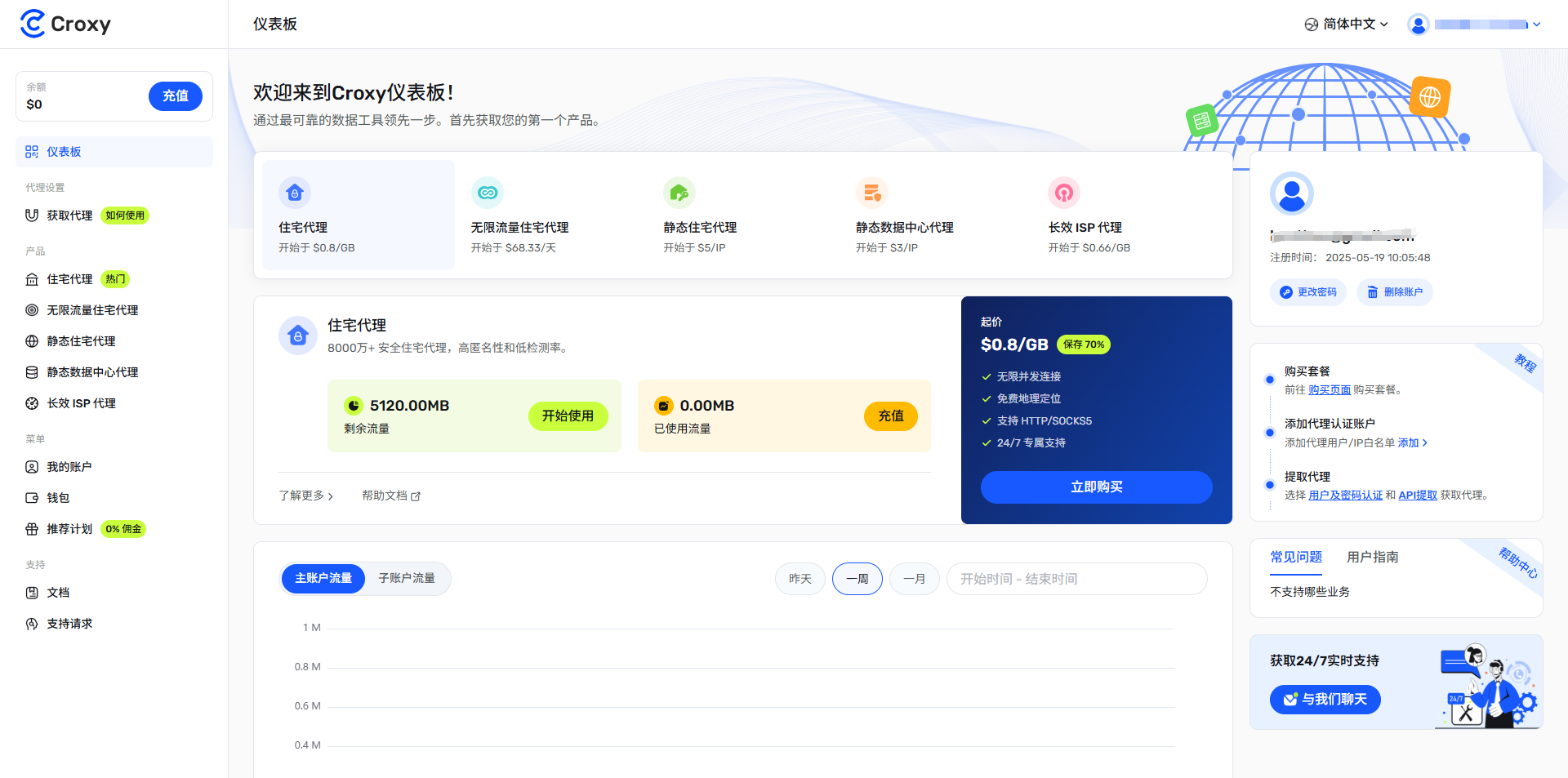Screen dimensions: 1568x778
Task: Click the green 开始使用 button
Action: tap(568, 416)
